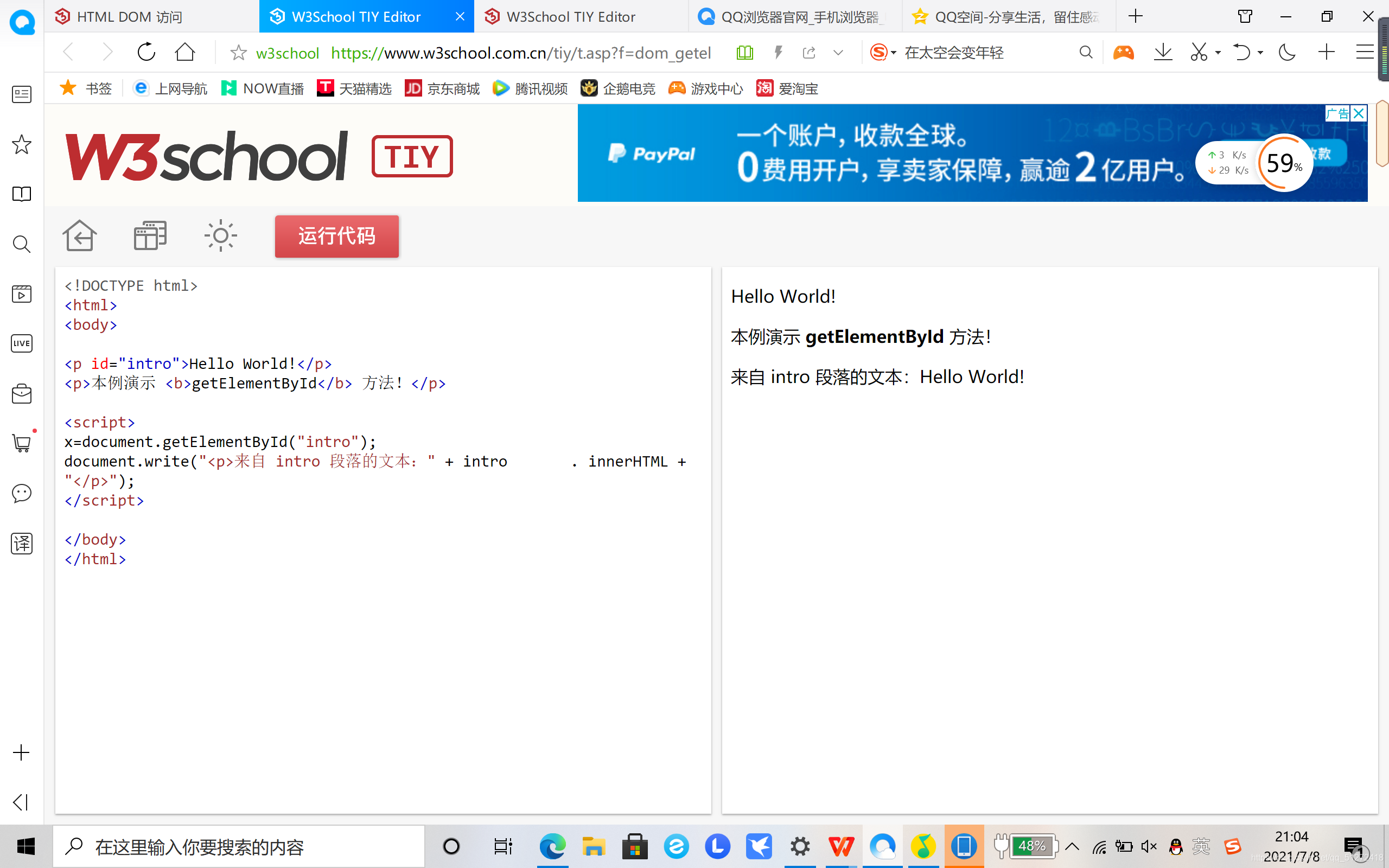Viewport: 1389px width, 868px height.
Task: Toggle night mode moon icon
Action: [1287, 53]
